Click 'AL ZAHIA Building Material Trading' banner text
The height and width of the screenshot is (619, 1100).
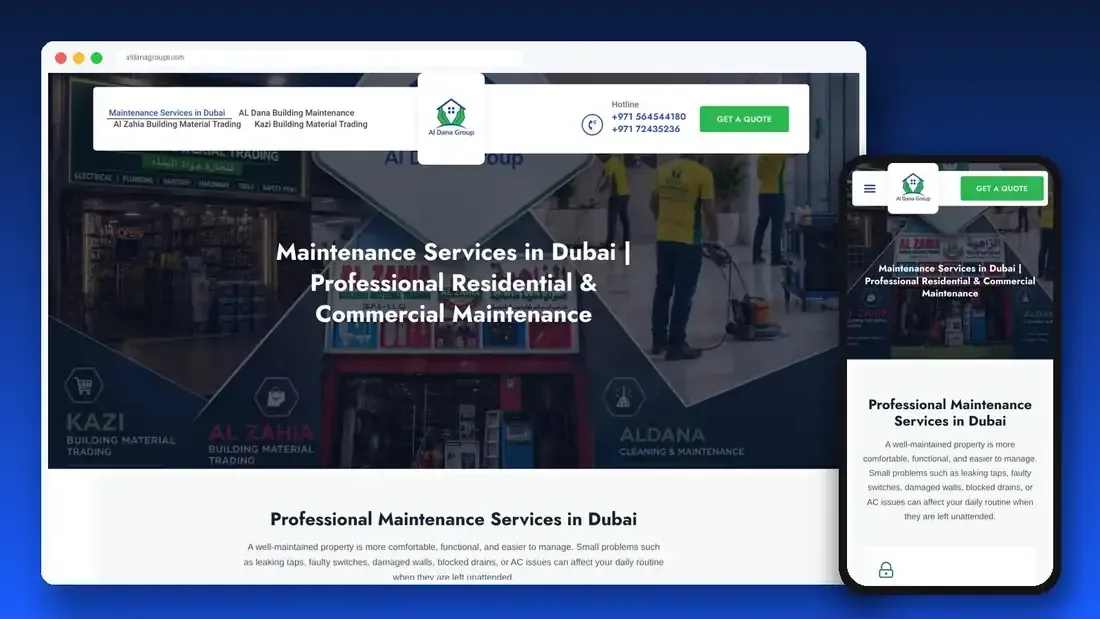(x=261, y=444)
